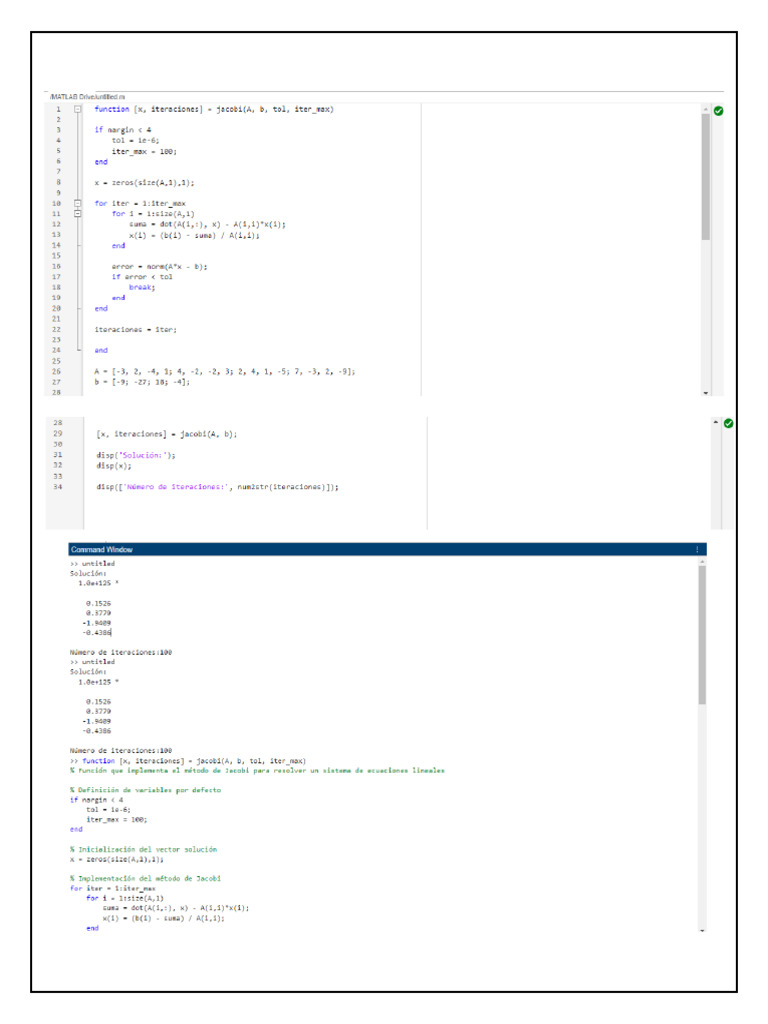Open the Command Window three-dot actions menu
Screen dimensions: 768x1024
[697, 549]
